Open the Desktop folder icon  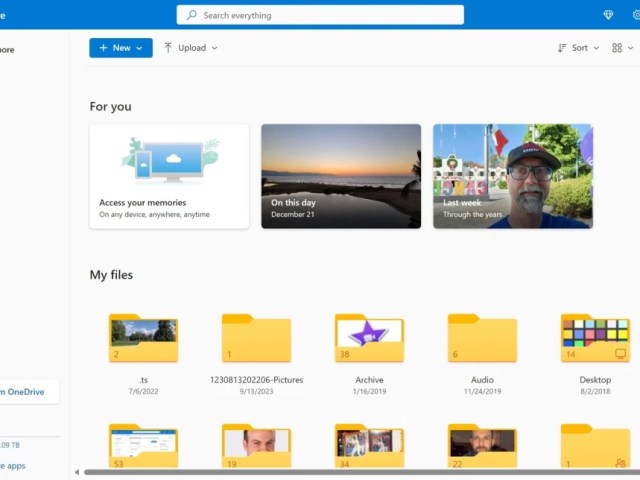coord(595,338)
